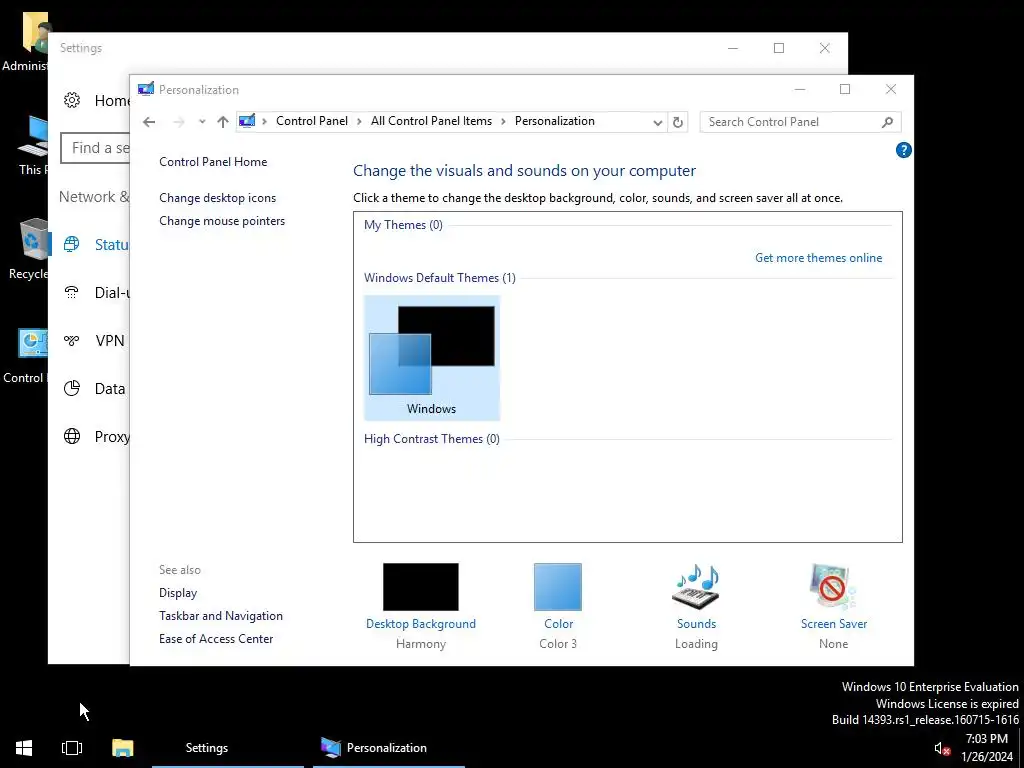Open Display under See also
This screenshot has height=768, width=1024.
178,593
